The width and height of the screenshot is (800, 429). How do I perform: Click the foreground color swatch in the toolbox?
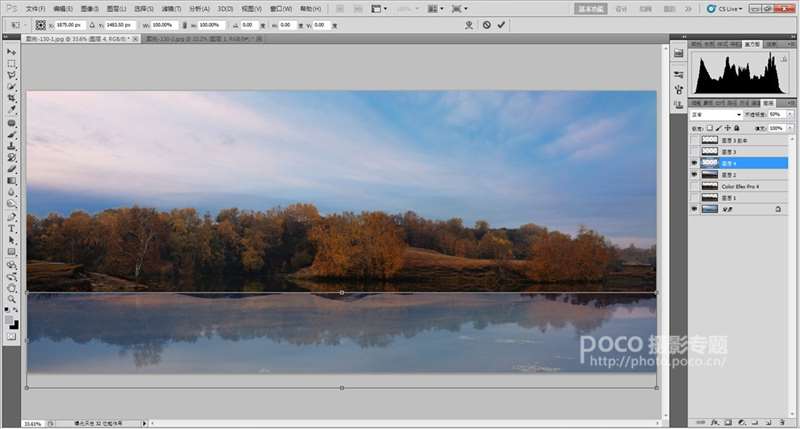10,321
